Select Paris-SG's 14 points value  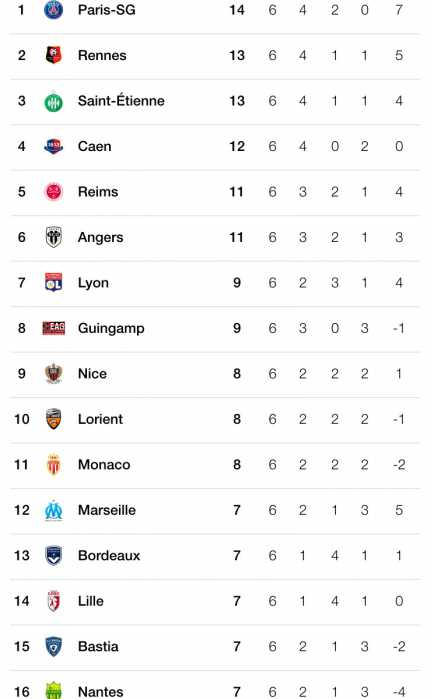coord(237,10)
